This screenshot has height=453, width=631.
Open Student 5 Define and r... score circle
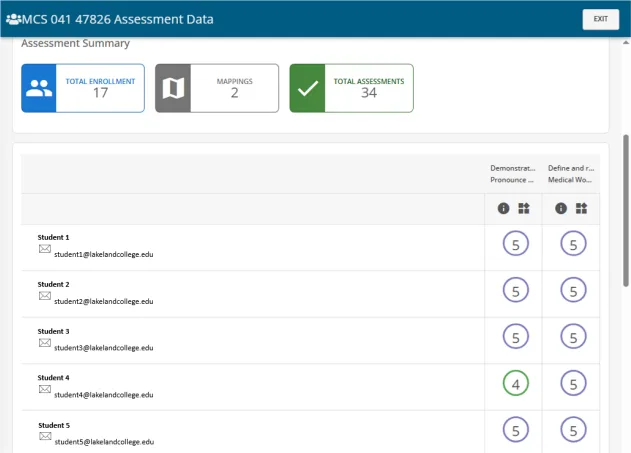pos(573,429)
